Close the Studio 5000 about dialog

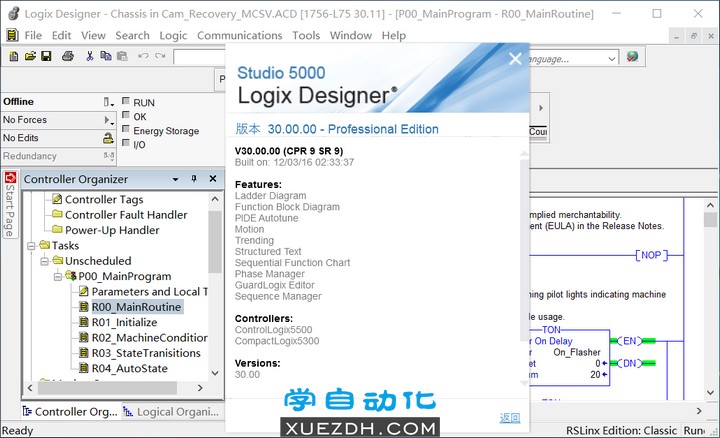pyautogui.click(x=515, y=59)
